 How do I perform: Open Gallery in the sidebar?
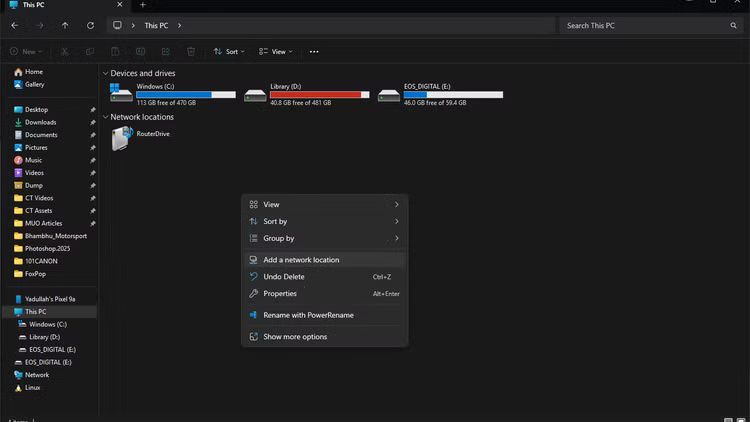[x=34, y=84]
